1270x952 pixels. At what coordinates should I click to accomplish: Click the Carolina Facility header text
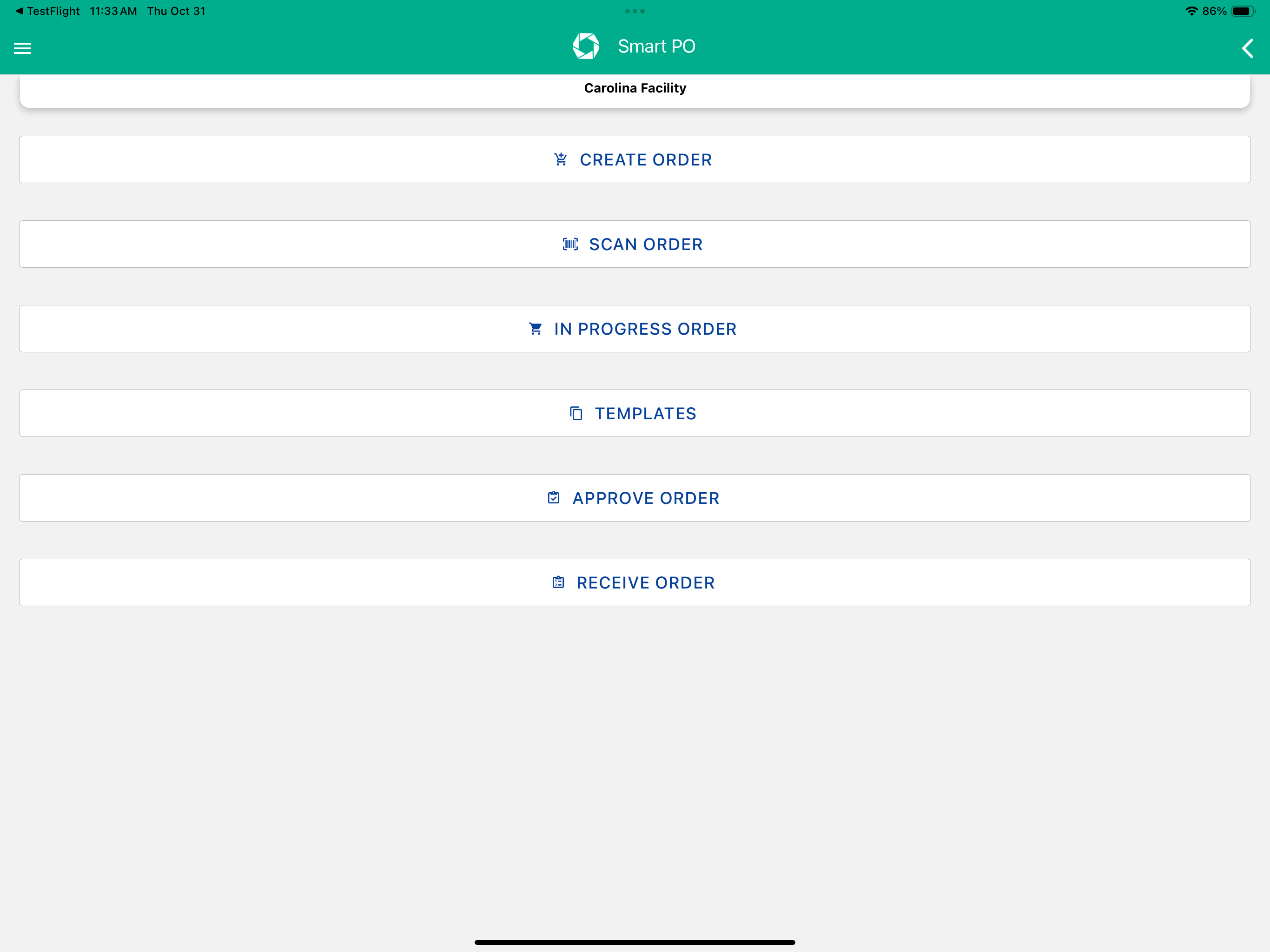click(635, 88)
